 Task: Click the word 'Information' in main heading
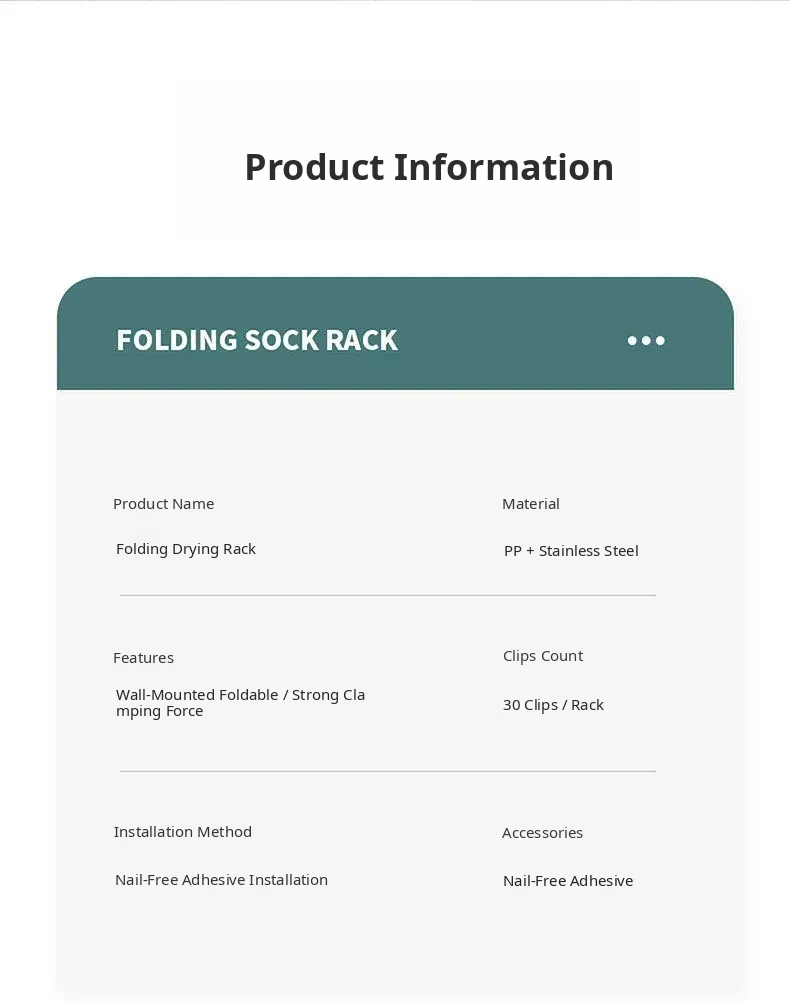point(503,167)
